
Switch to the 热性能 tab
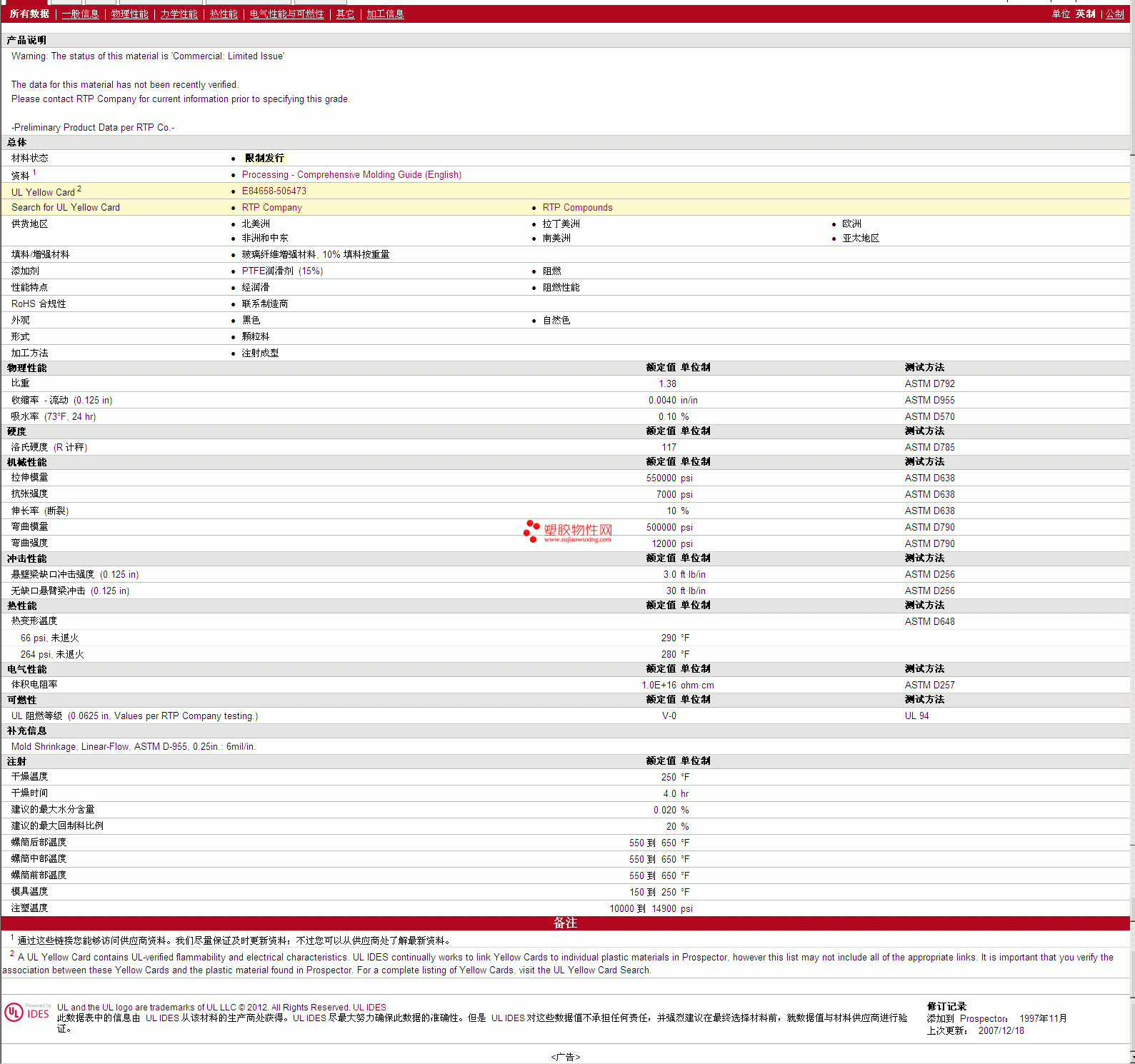click(x=224, y=14)
